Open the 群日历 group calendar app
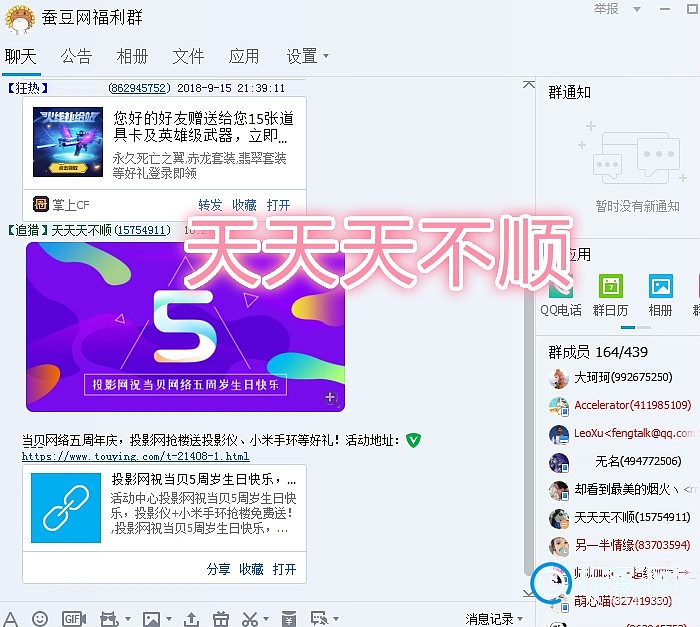700x627 pixels. click(x=610, y=296)
